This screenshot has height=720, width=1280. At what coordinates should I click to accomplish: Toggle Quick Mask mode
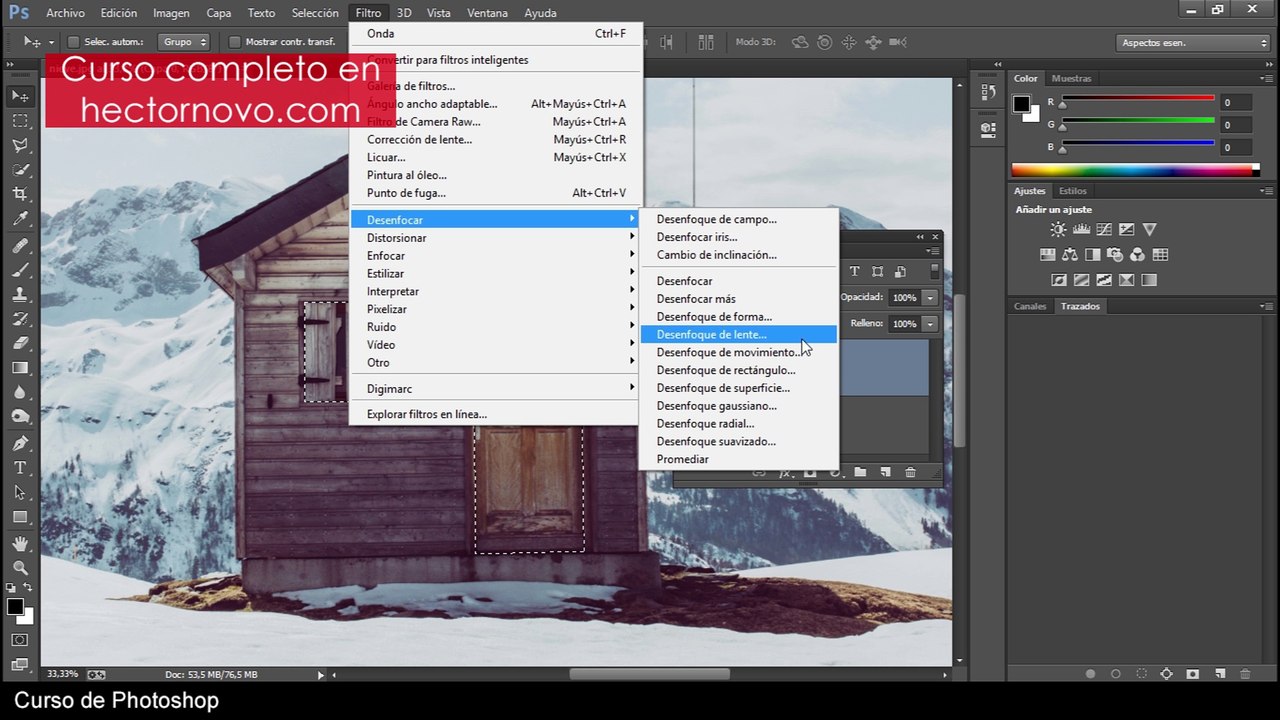click(x=20, y=640)
